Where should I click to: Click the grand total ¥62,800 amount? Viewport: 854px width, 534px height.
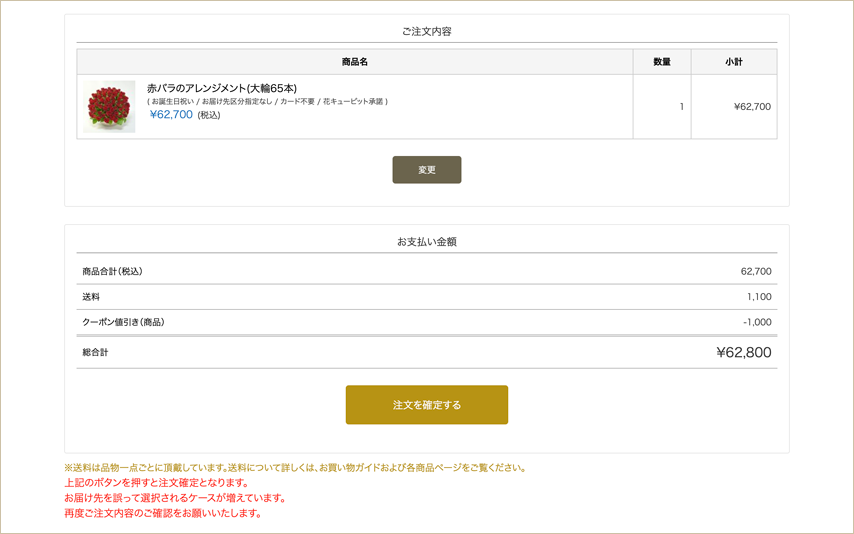[743, 352]
